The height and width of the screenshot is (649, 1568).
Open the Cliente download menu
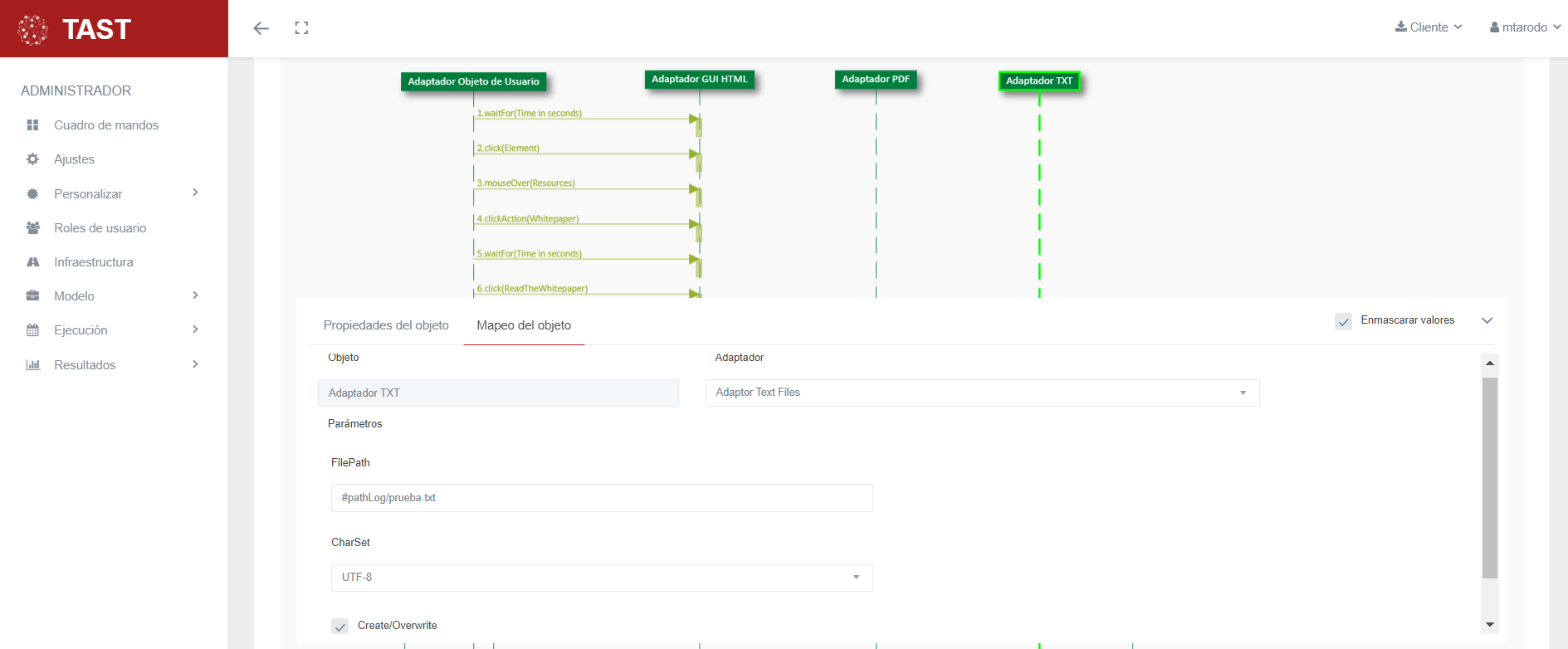(x=1429, y=27)
